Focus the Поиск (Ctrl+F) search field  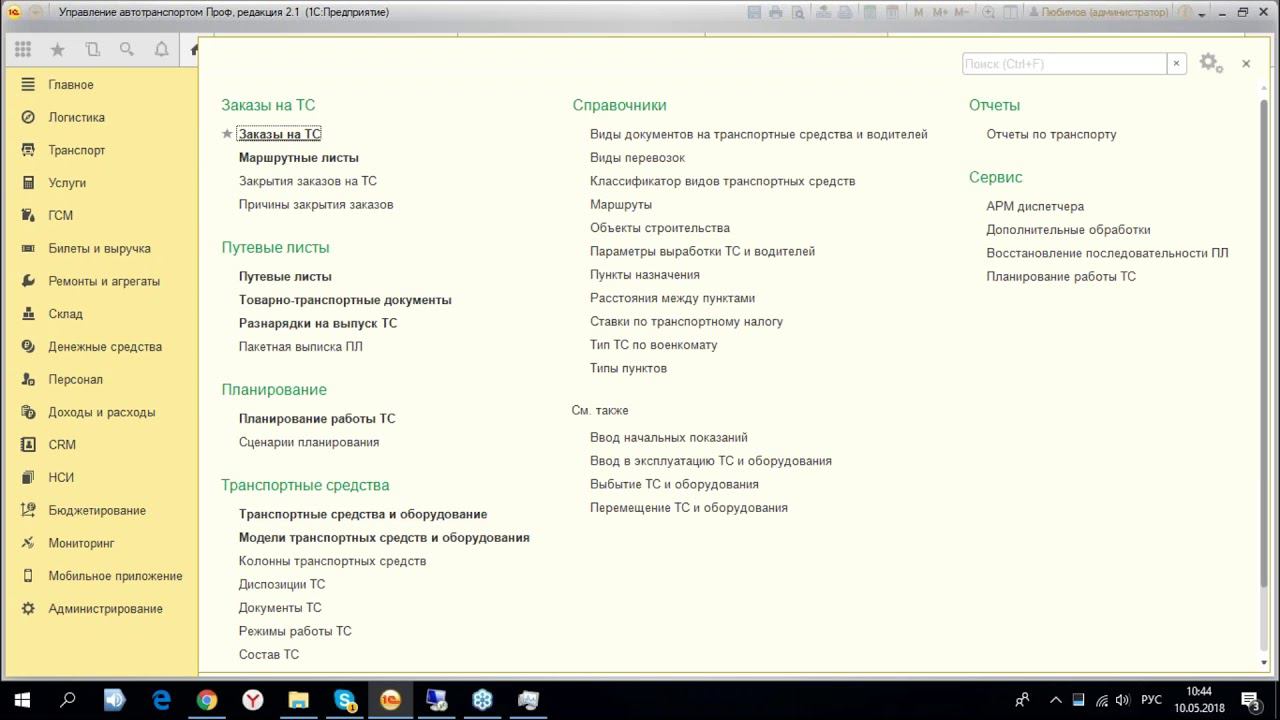coord(1064,63)
